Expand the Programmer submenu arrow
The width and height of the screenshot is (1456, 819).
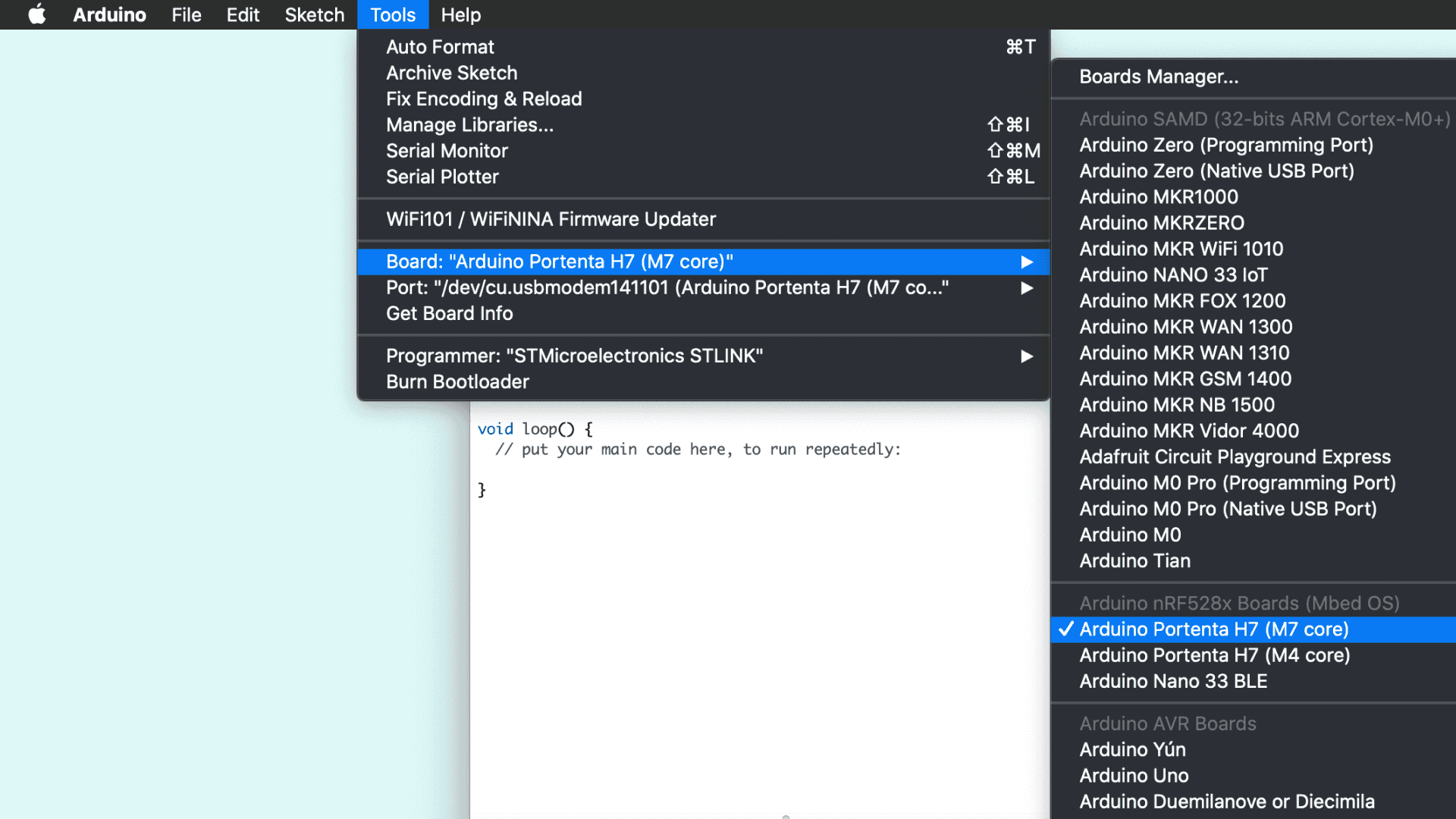[1026, 356]
